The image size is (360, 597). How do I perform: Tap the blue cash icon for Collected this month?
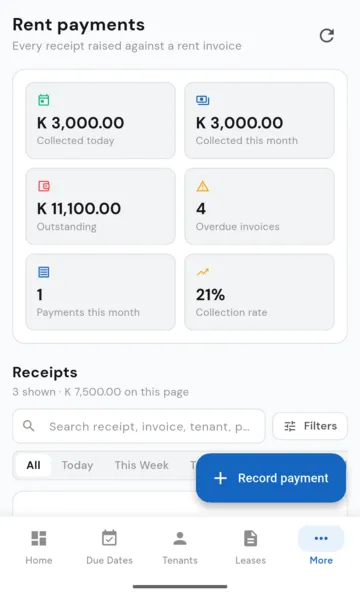(202, 100)
